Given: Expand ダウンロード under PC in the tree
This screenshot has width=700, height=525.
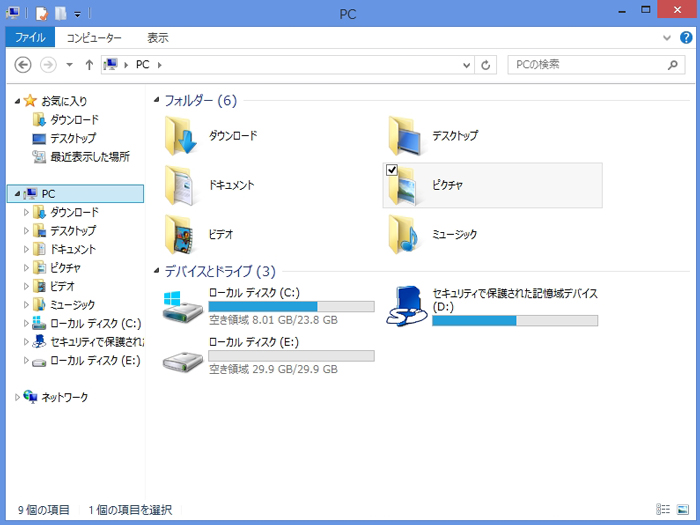Looking at the screenshot, I should click(26, 212).
